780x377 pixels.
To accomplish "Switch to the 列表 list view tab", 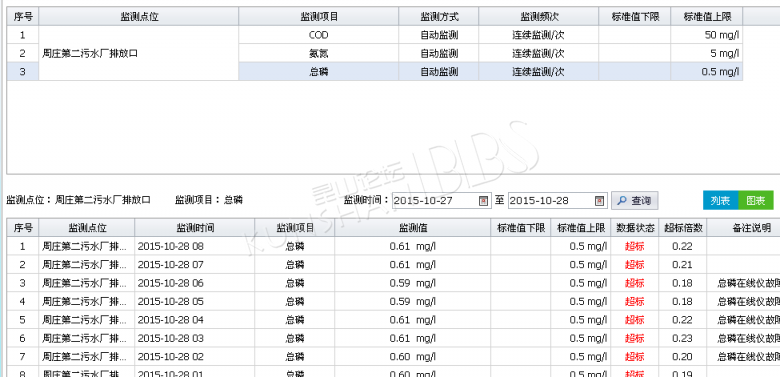I will 720,200.
